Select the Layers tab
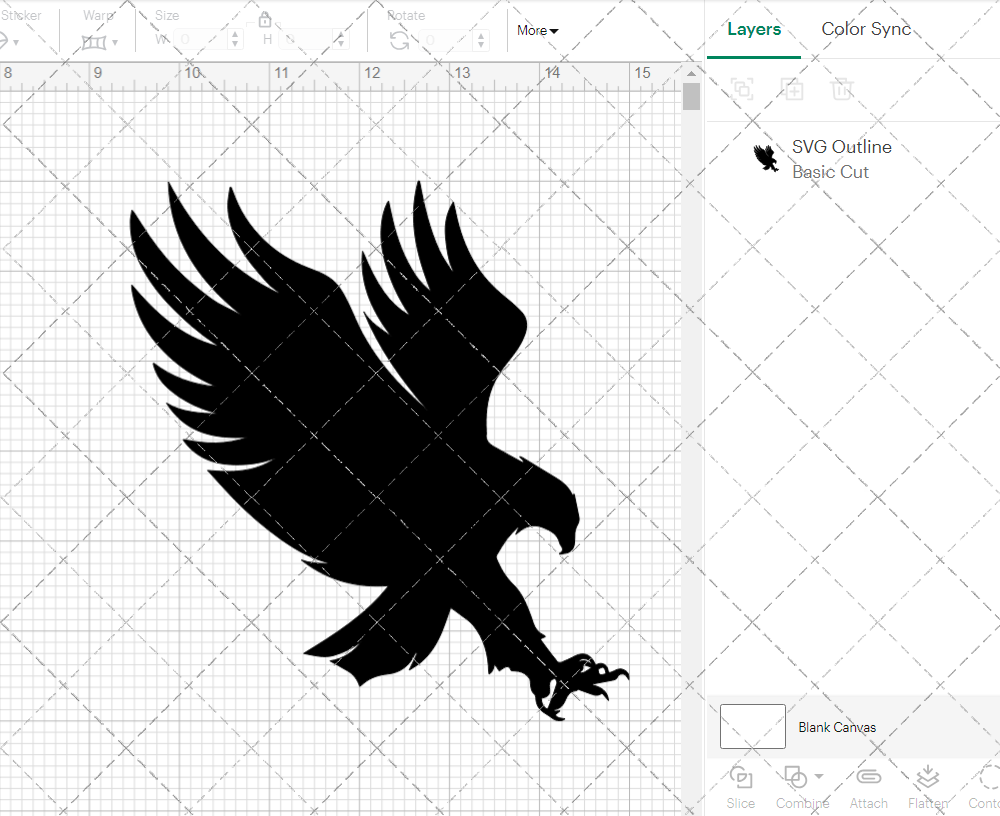 [754, 29]
